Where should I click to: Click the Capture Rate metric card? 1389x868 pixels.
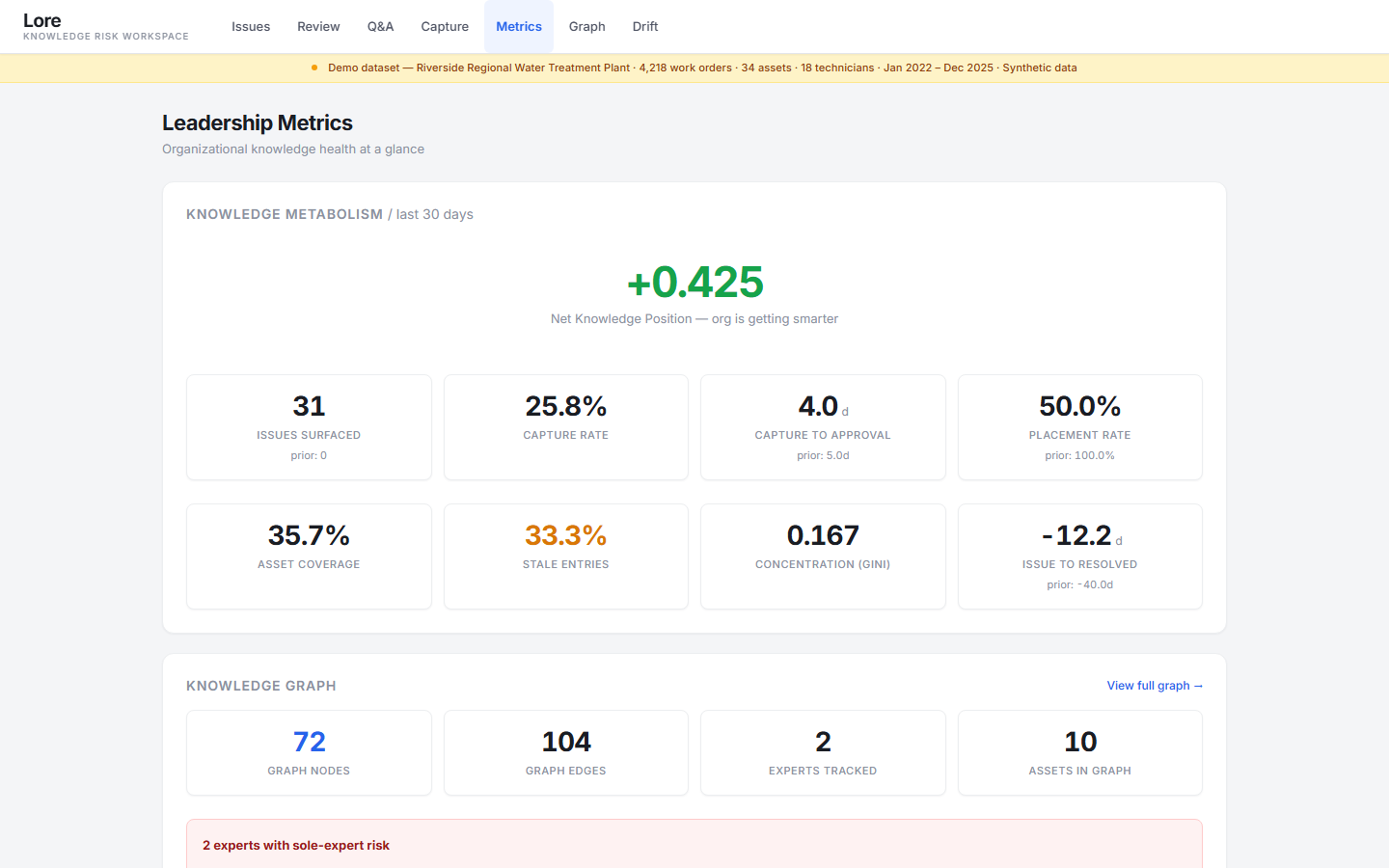(566, 427)
